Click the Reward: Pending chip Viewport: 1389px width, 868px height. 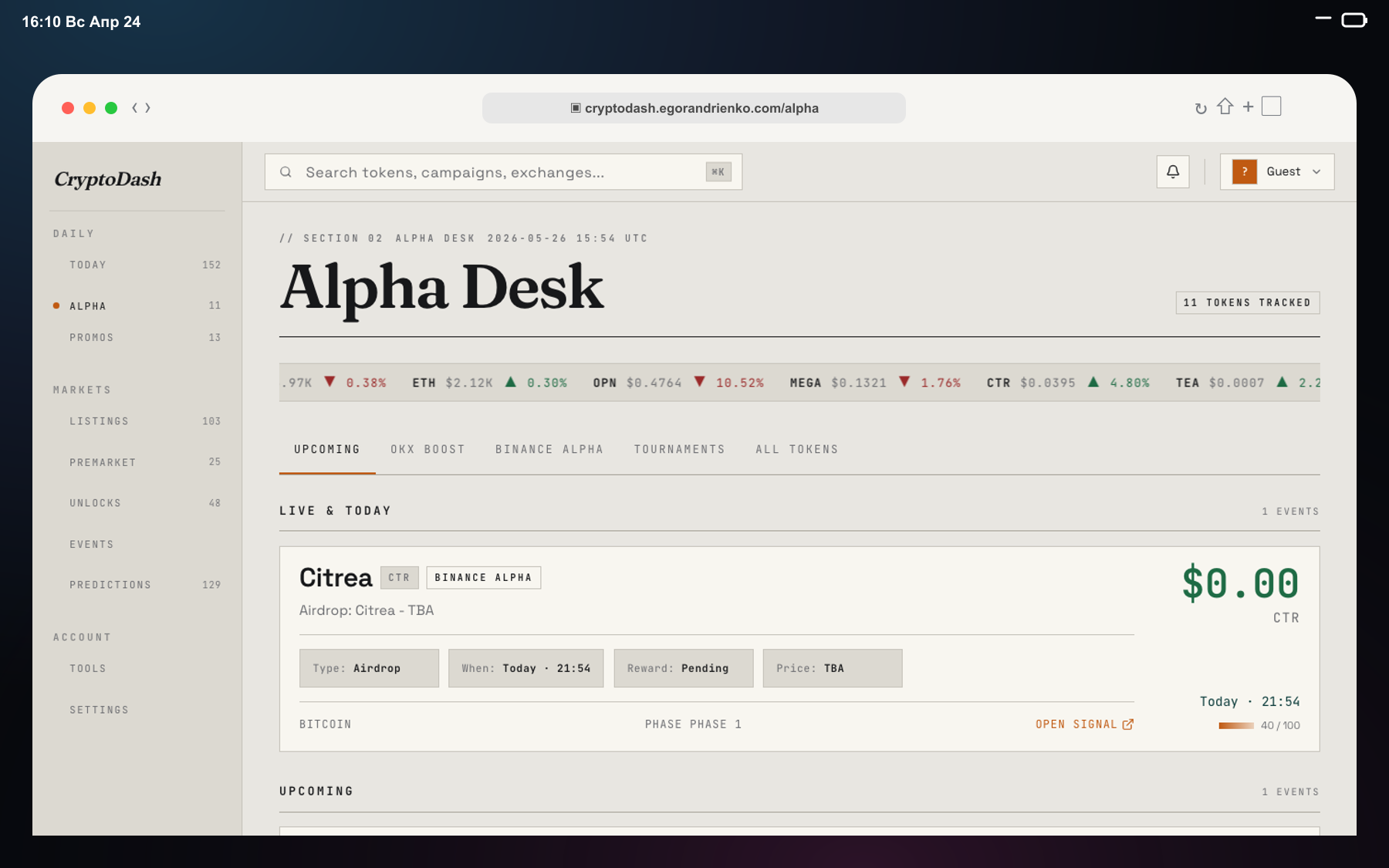pyautogui.click(x=683, y=668)
